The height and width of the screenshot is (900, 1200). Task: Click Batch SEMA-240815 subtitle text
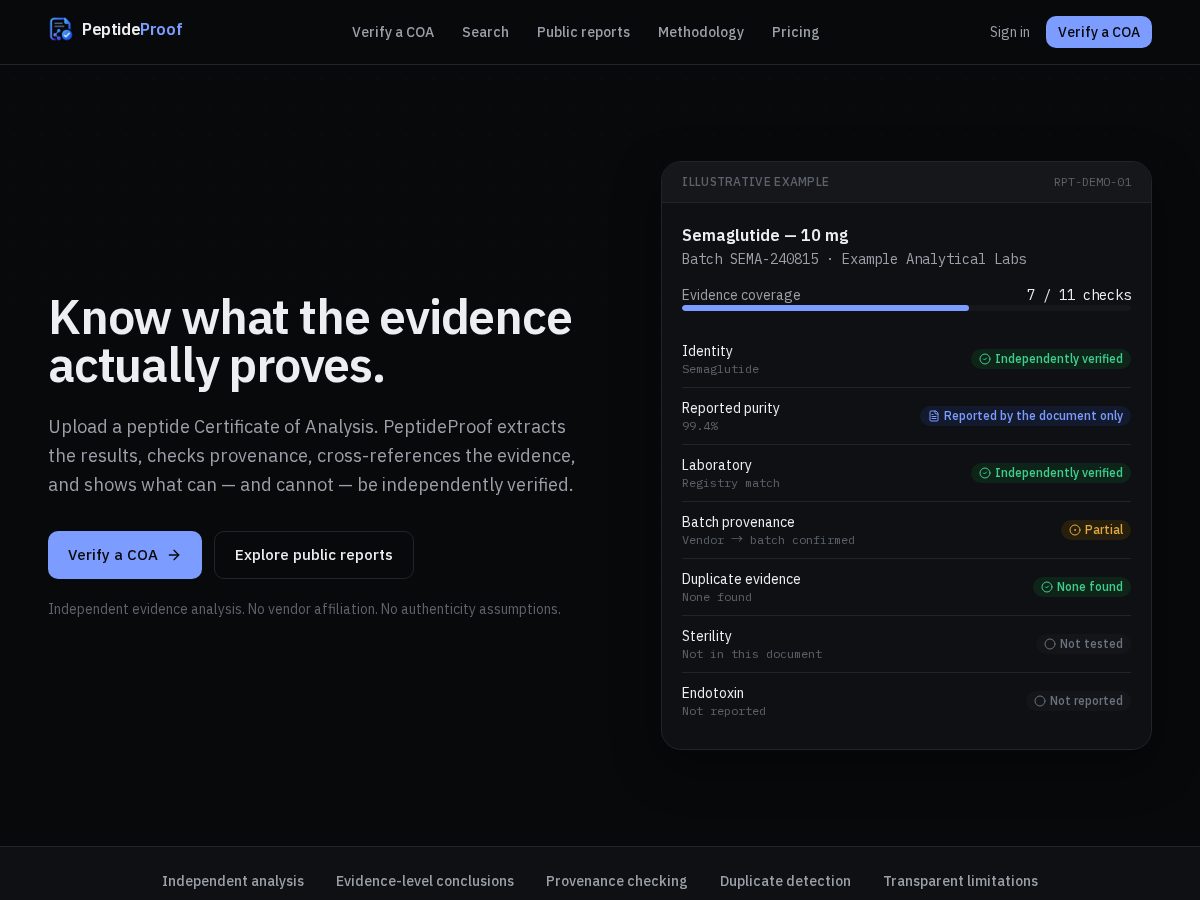854,259
